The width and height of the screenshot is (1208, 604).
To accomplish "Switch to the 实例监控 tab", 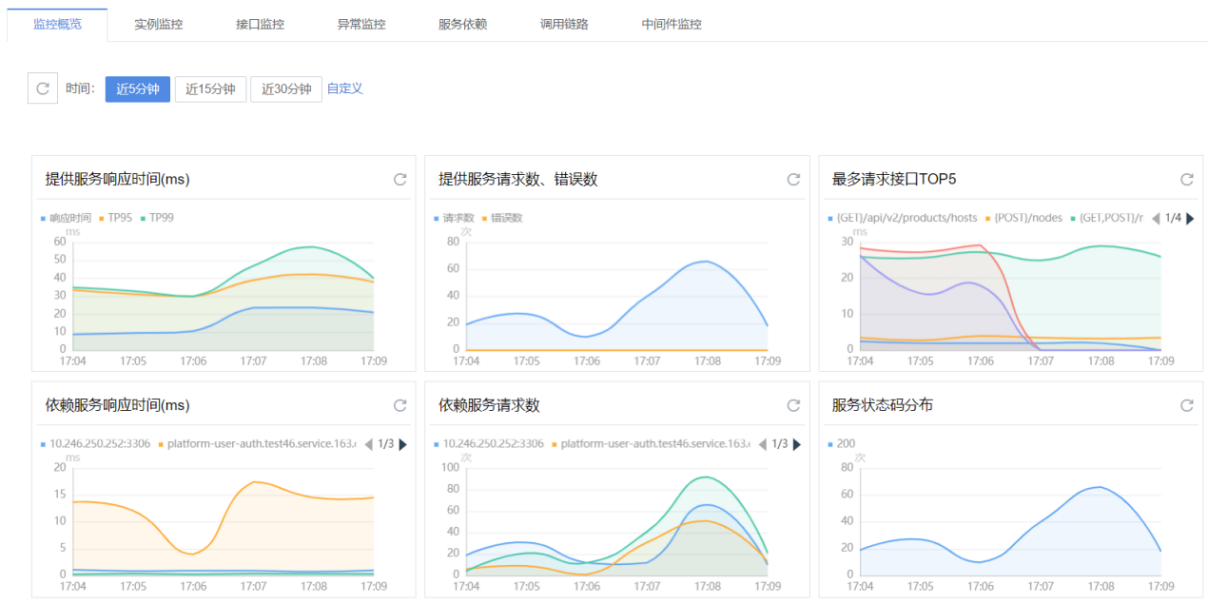I will [158, 24].
